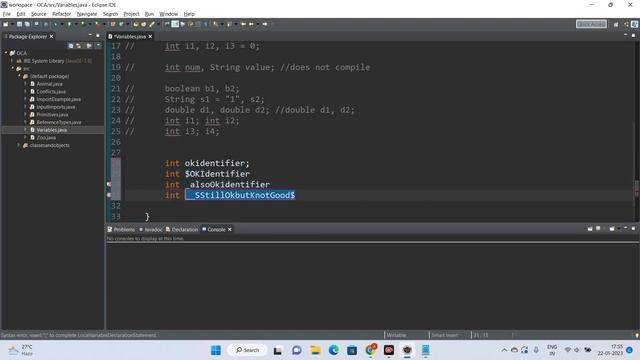Open the Refactor menu
Image resolution: width=640 pixels, height=360 pixels.
62,14
